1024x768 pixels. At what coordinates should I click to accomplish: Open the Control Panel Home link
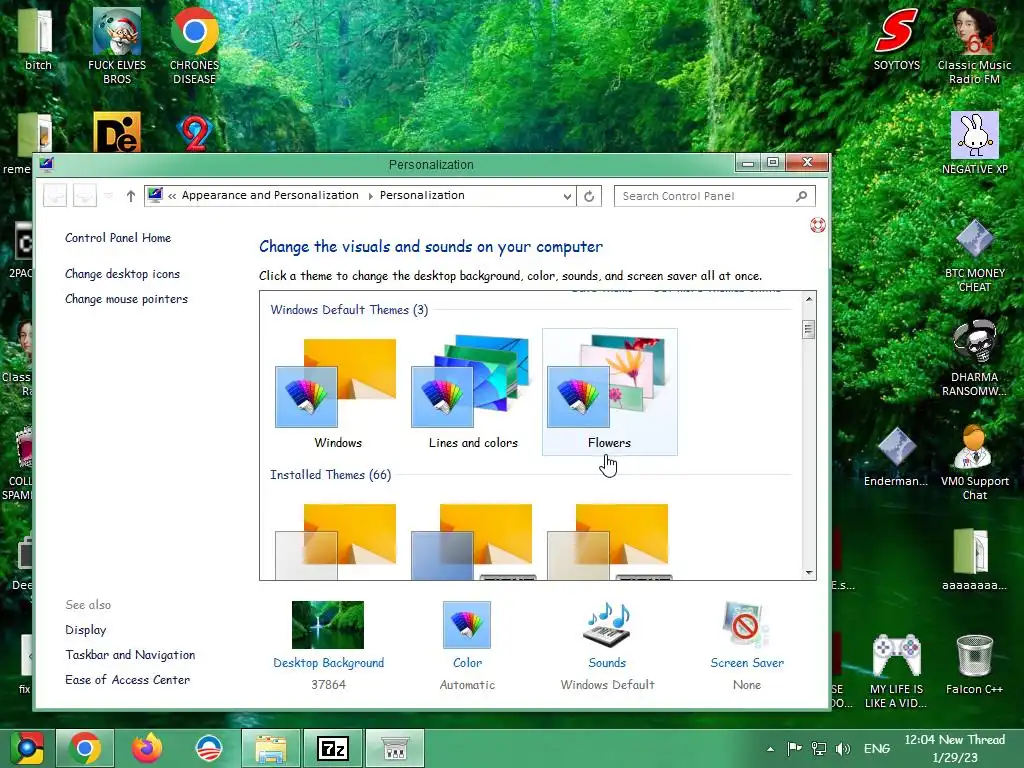(x=118, y=238)
